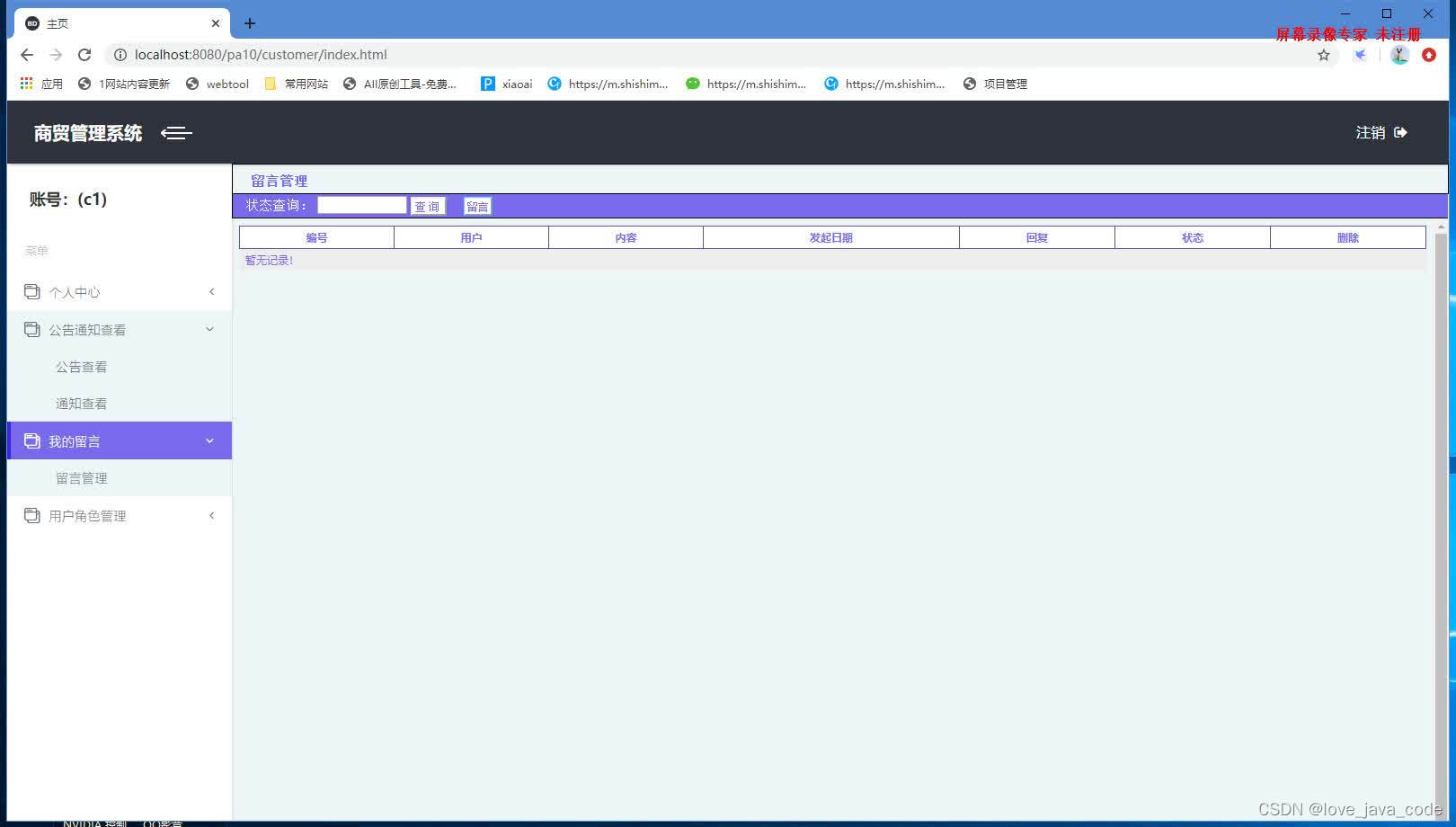Select the 个人中心 menu item

(x=120, y=291)
